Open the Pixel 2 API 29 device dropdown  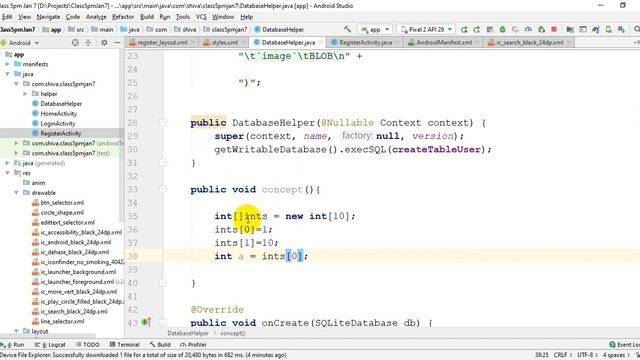tap(426, 29)
